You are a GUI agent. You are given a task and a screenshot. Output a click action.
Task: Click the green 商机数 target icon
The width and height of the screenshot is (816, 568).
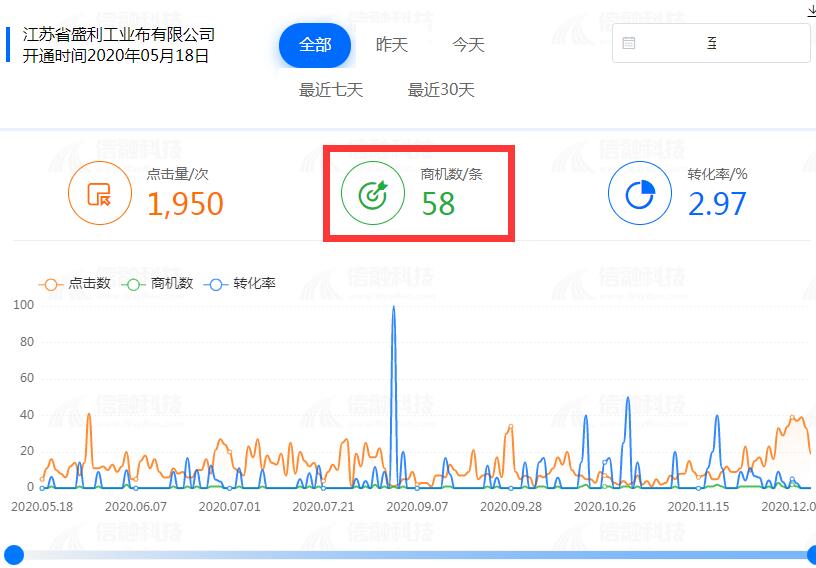pyautogui.click(x=372, y=194)
